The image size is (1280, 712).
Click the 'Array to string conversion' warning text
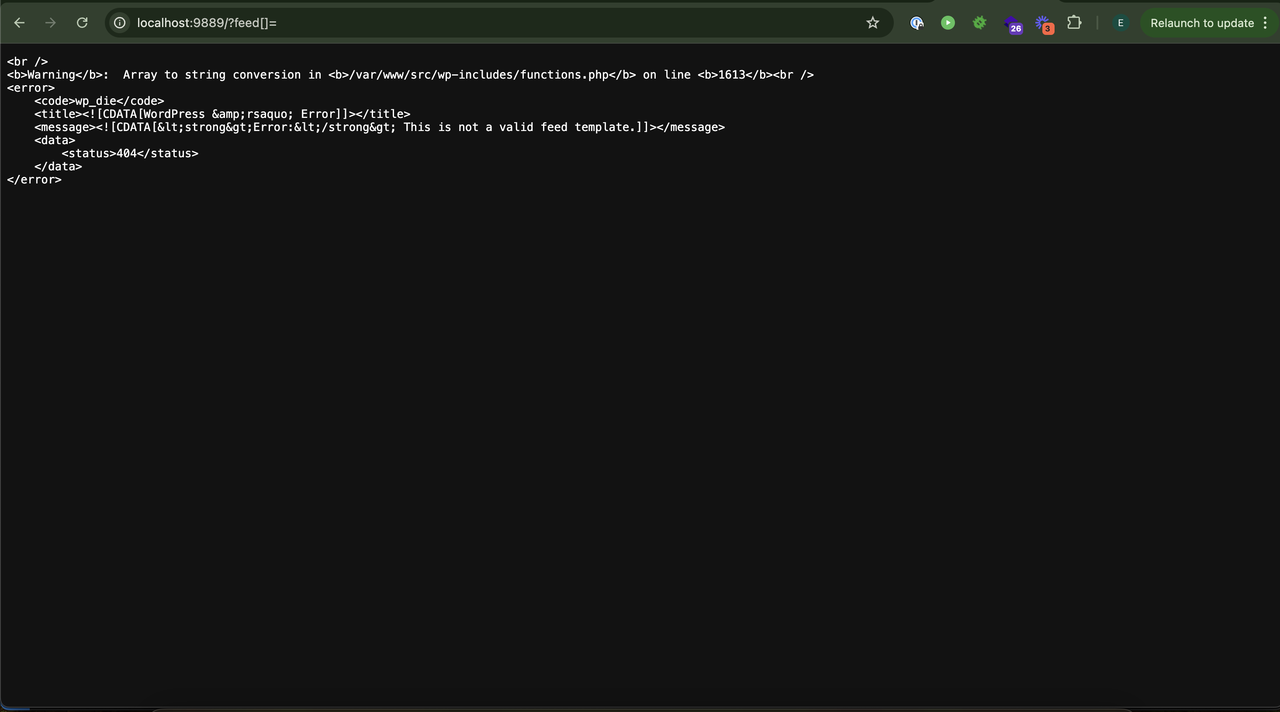215,75
